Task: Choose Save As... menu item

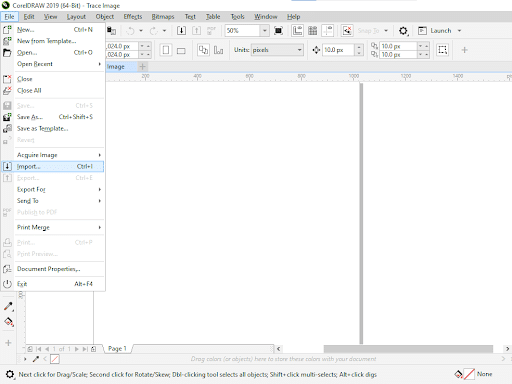Action: [53, 117]
